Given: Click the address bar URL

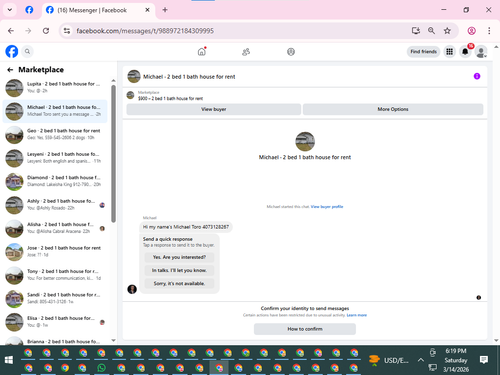Looking at the screenshot, I should point(145,31).
